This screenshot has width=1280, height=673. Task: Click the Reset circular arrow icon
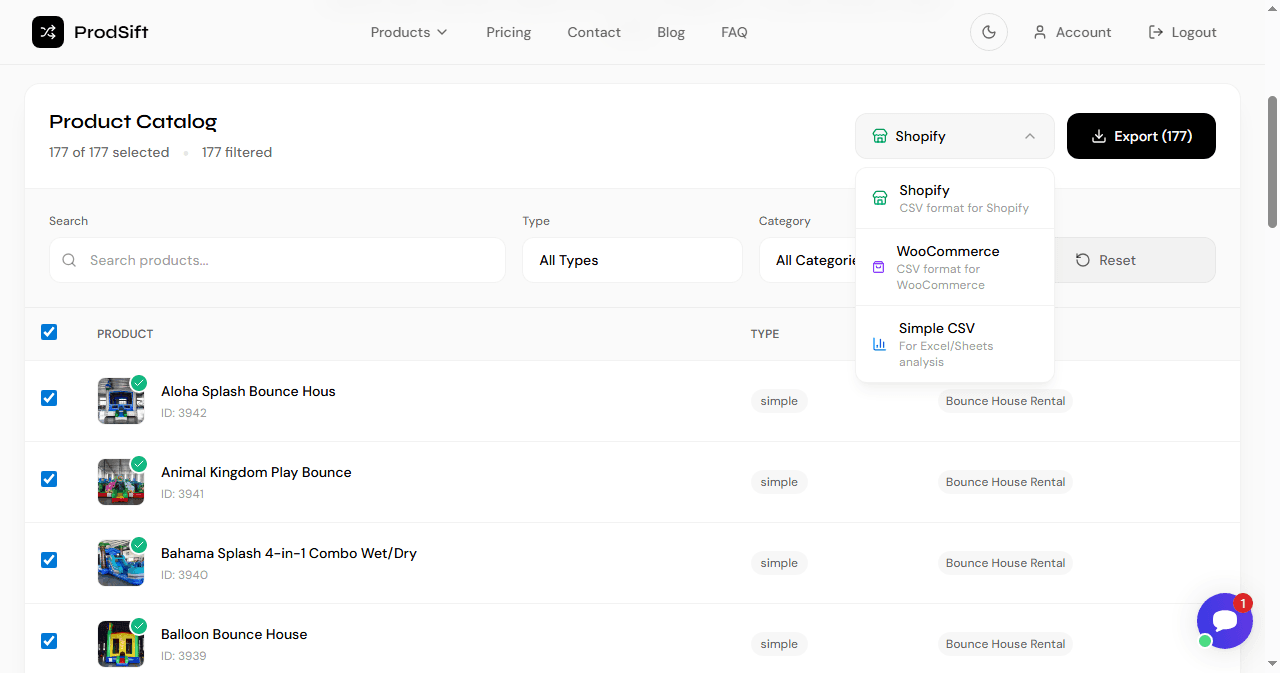click(x=1083, y=260)
